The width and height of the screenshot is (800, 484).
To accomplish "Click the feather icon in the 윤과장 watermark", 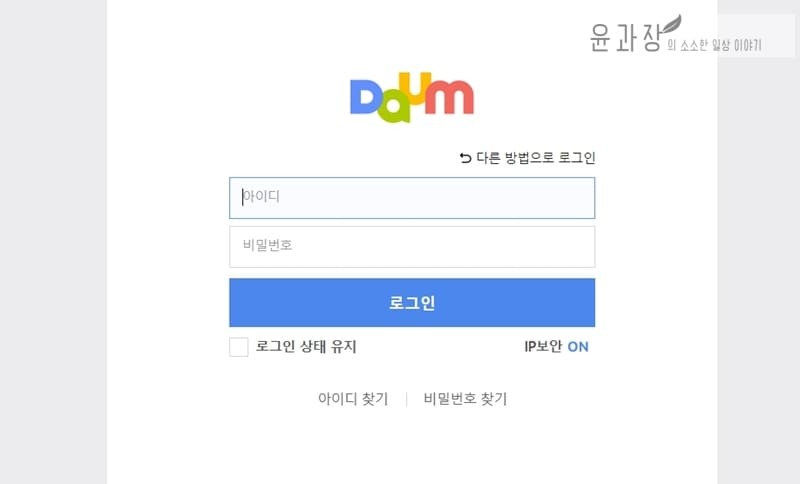I will click(x=671, y=24).
